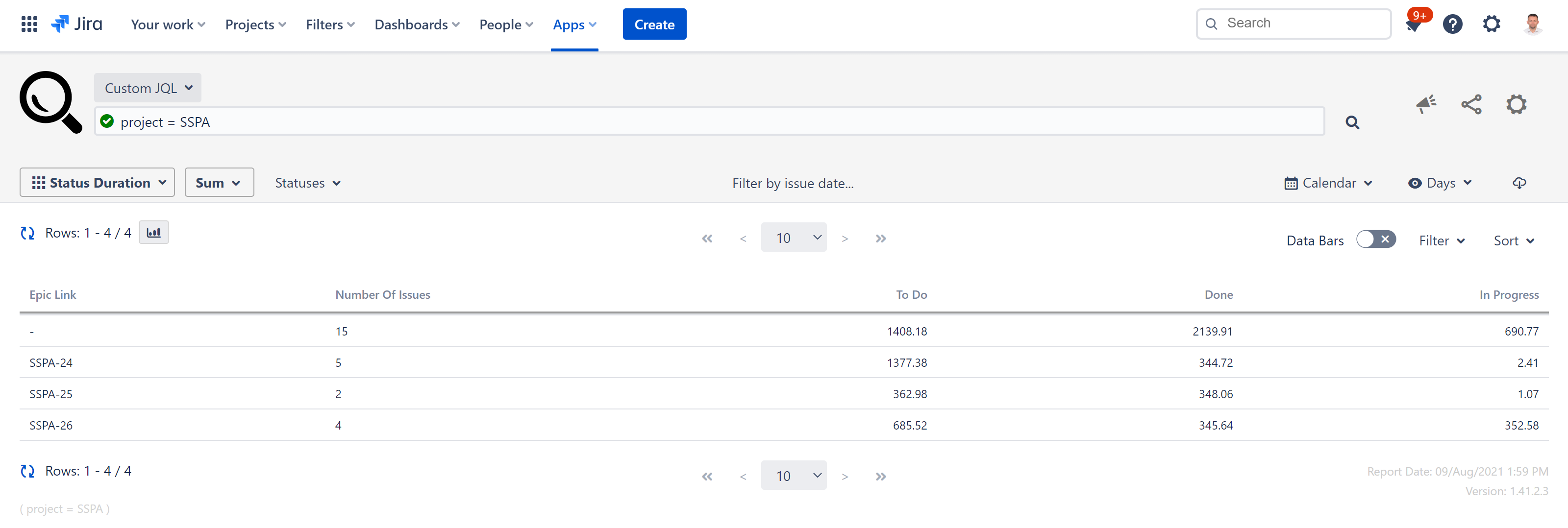
Task: Open the Apps menu in navigation
Action: click(x=574, y=25)
